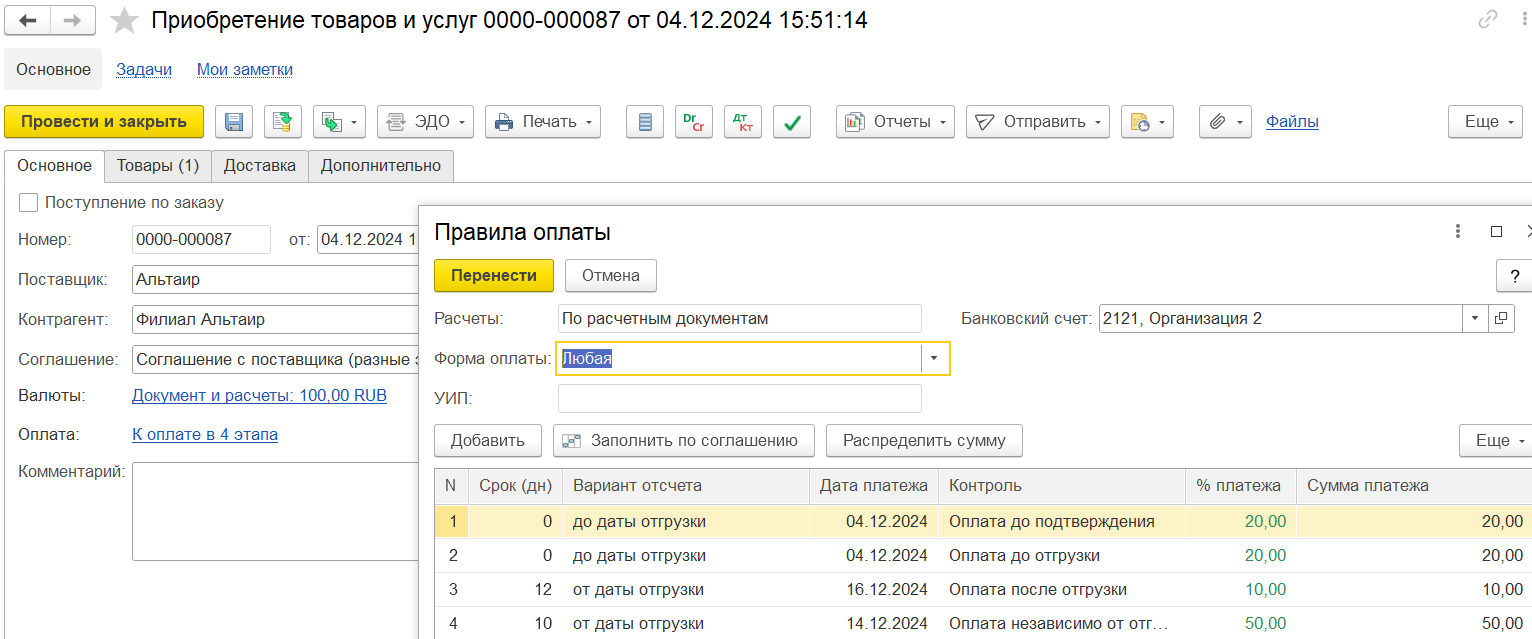Viewport: 1532px width, 639px height.
Task: Click the УИП input field
Action: [739, 398]
